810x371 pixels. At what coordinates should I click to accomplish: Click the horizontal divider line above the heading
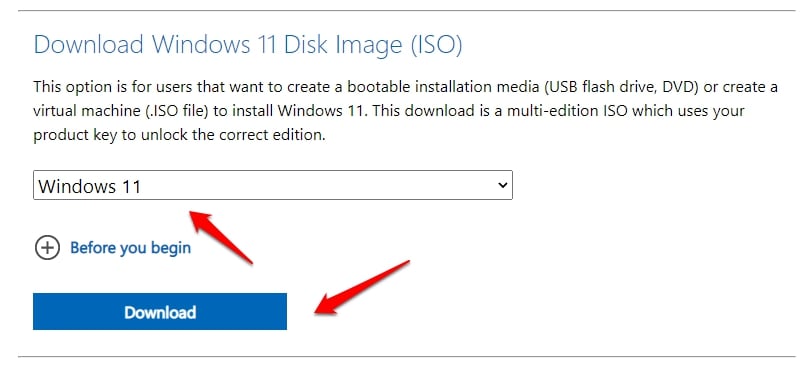tap(407, 10)
